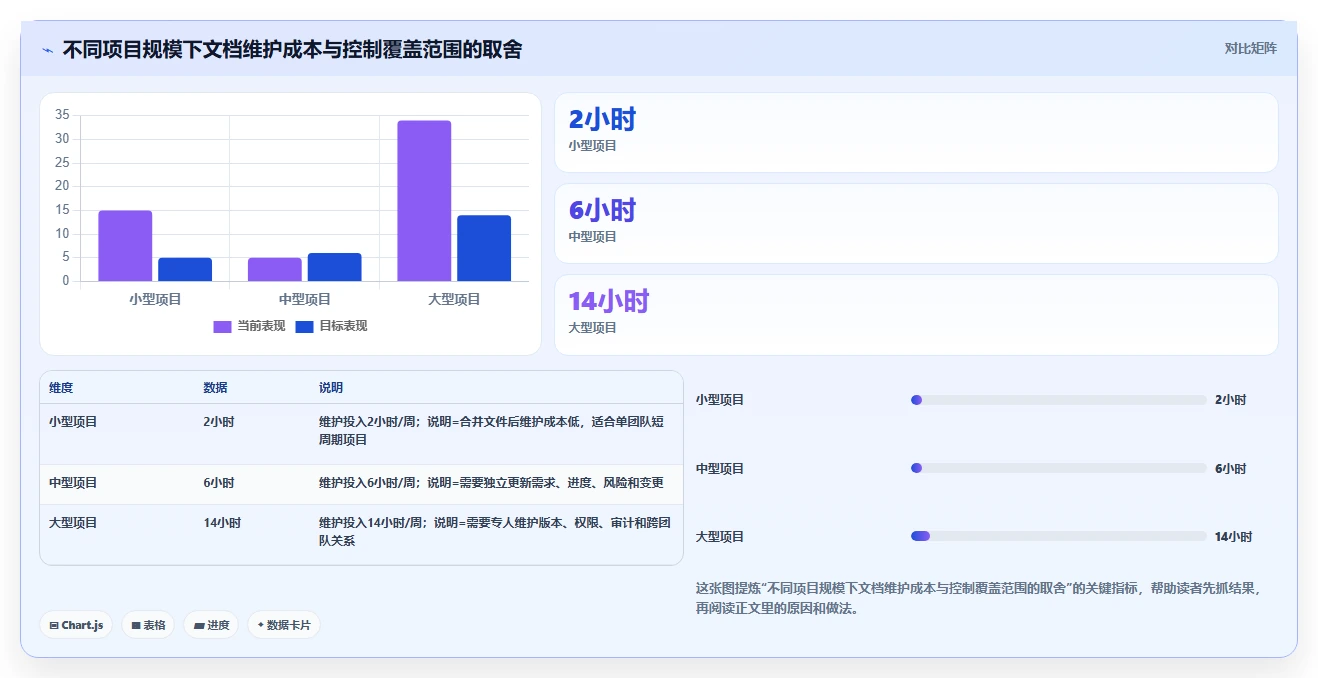
Task: Click description starting 维护投入6小时/周
Action: [491, 483]
